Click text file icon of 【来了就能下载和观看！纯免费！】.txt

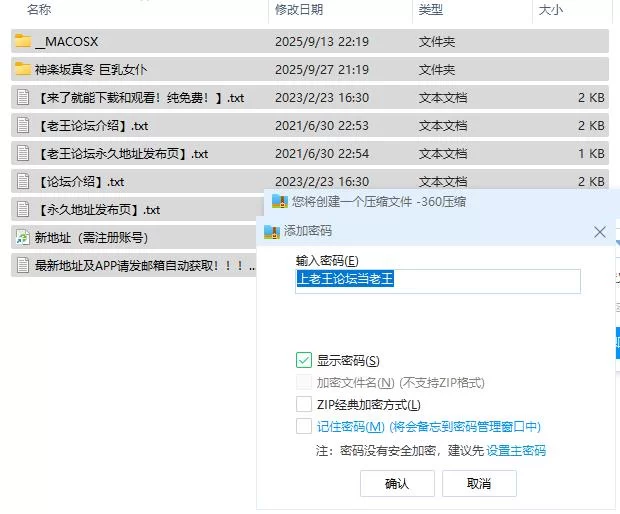[23, 97]
